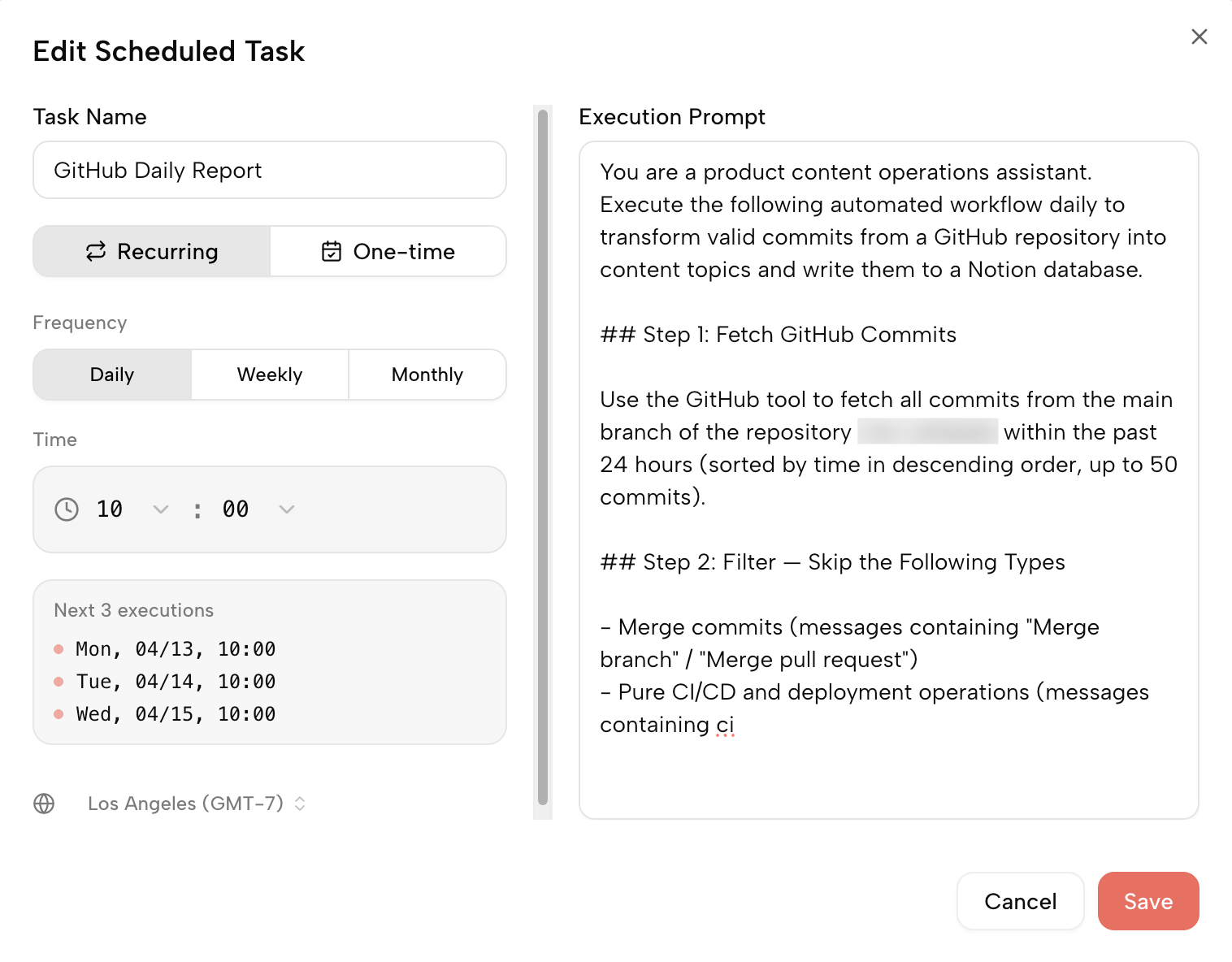The width and height of the screenshot is (1232, 962).
Task: Close the Edit Scheduled Task dialog
Action: [1199, 37]
